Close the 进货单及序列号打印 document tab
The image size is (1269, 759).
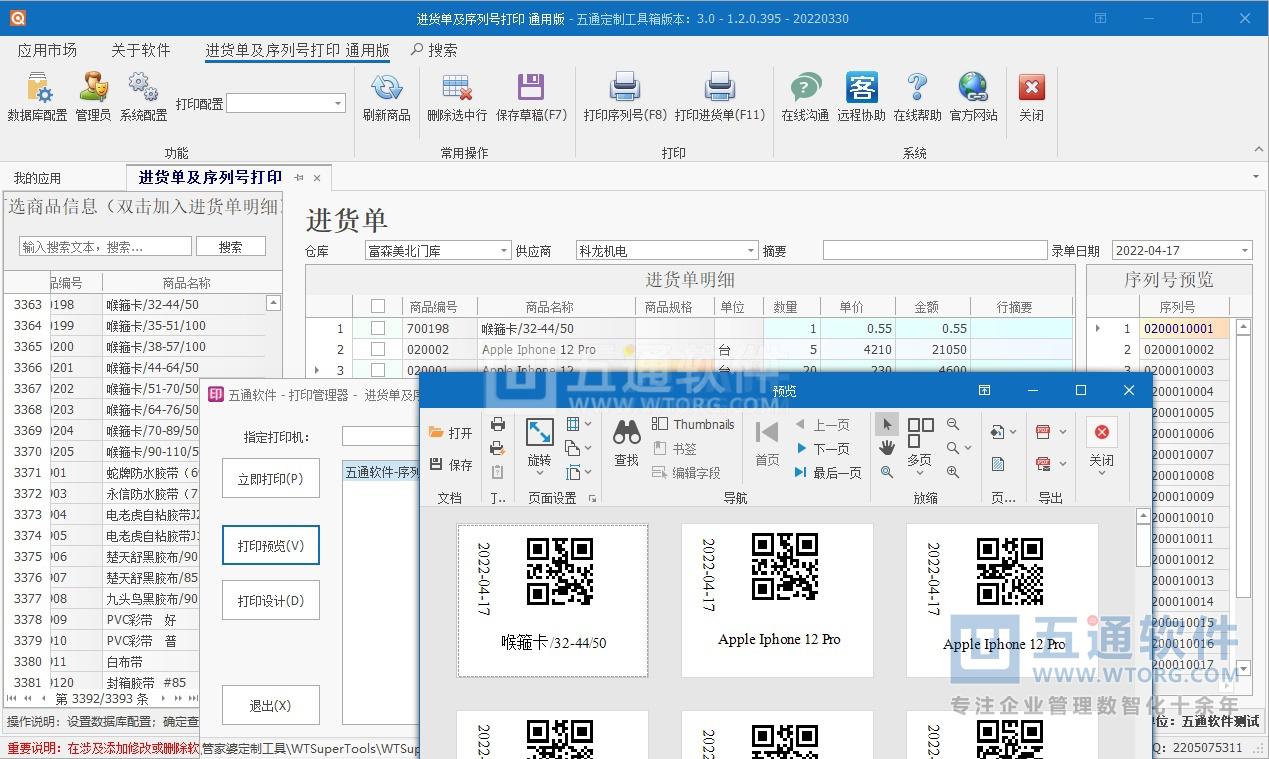point(317,178)
